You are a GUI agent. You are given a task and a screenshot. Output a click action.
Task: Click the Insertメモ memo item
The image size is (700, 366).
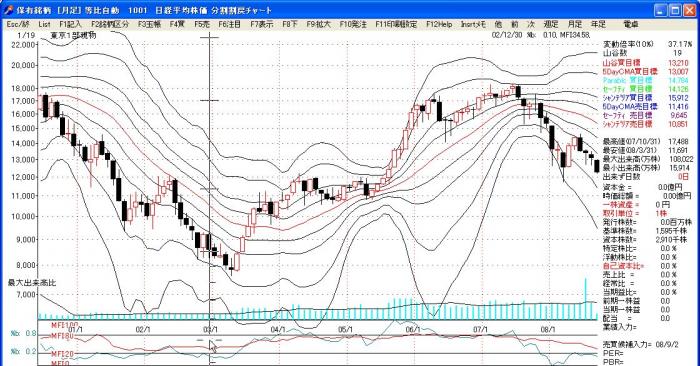pos(473,24)
